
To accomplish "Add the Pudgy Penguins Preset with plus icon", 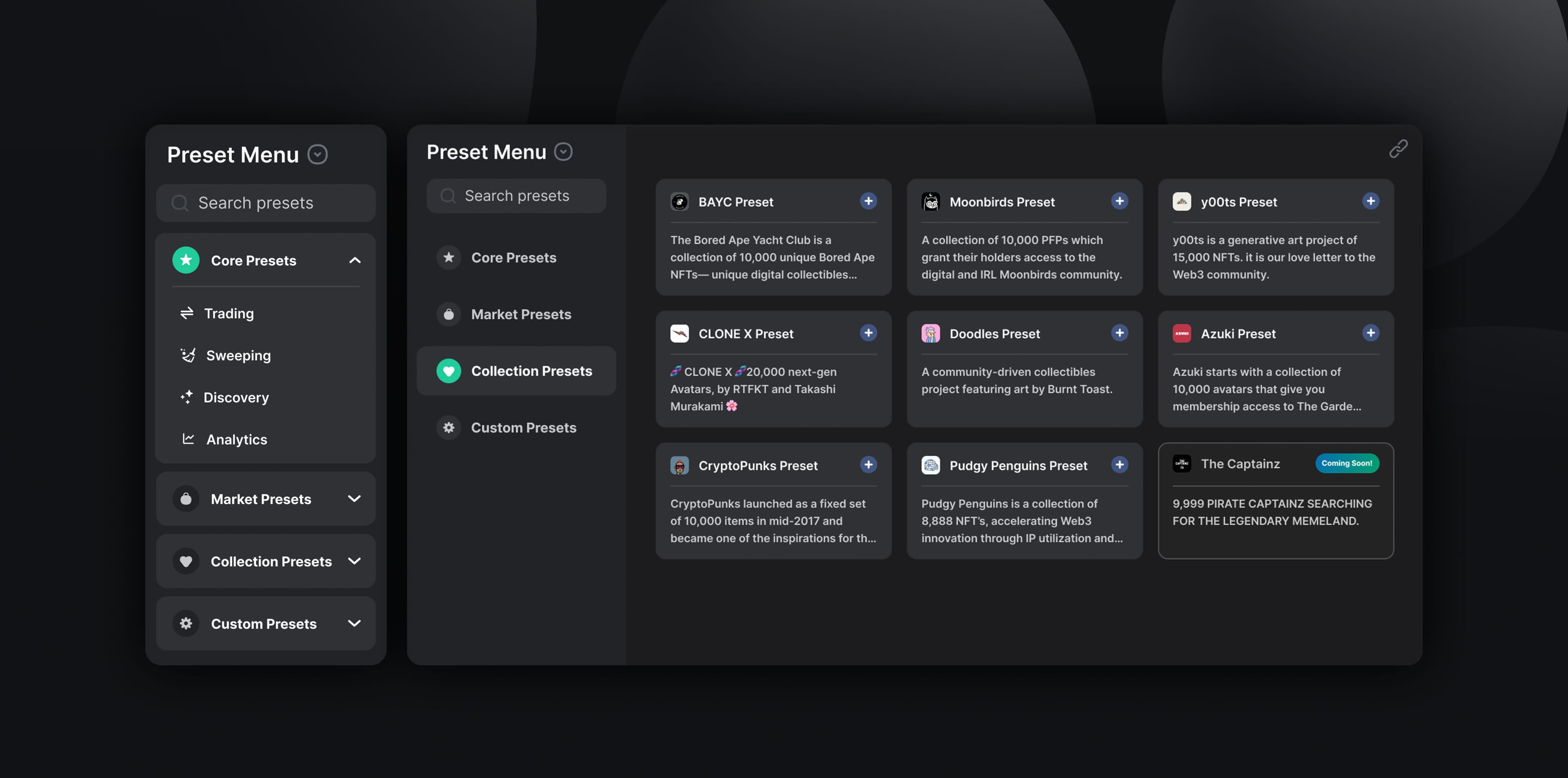I will [1119, 464].
